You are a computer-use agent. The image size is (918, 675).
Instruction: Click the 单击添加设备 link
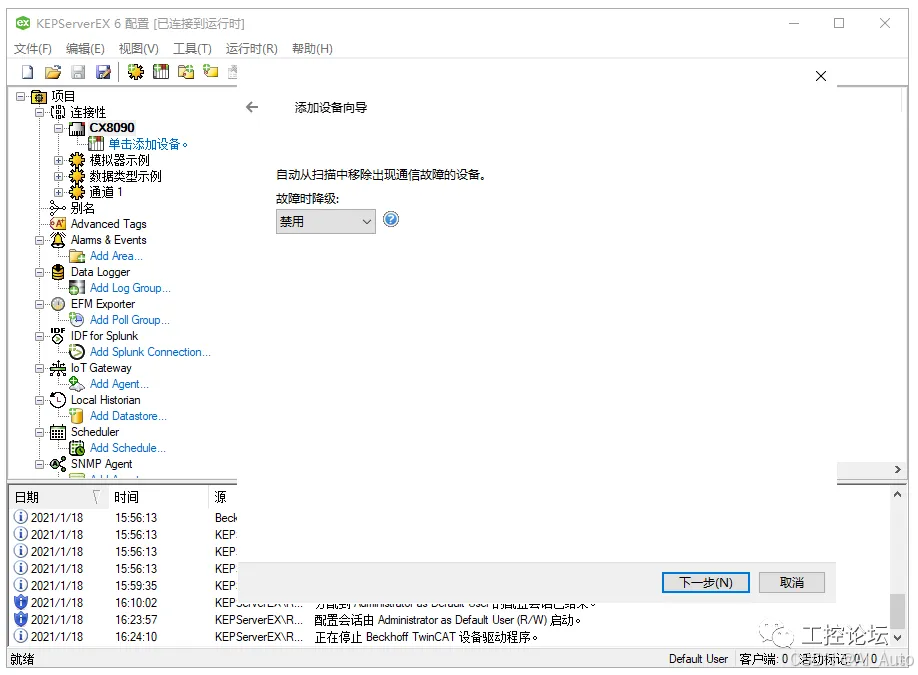point(148,144)
